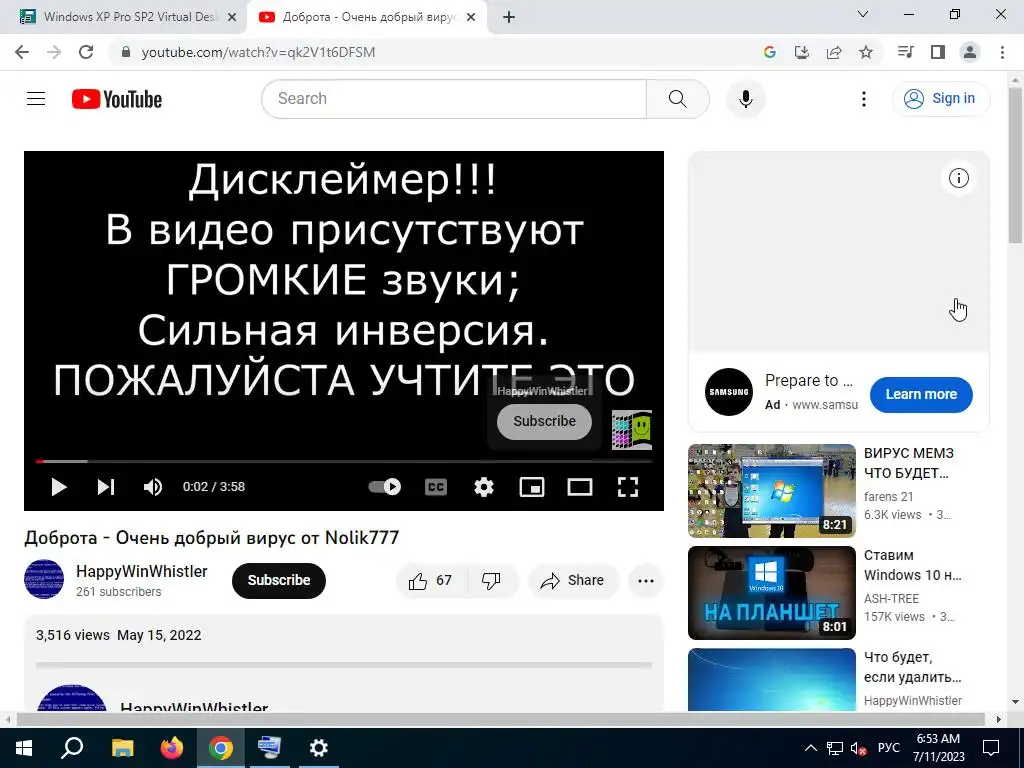The width and height of the screenshot is (1024, 768).
Task: Click Learn more on Samsung ad
Action: 921,394
